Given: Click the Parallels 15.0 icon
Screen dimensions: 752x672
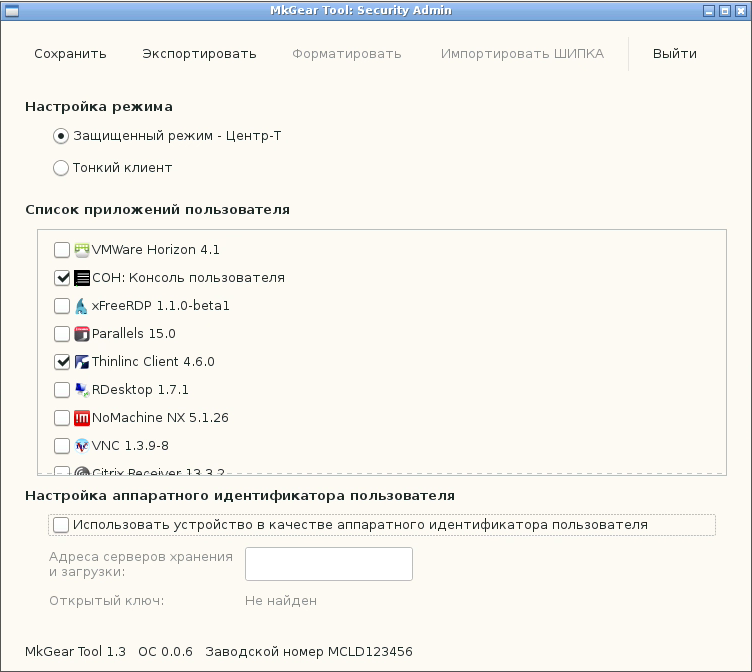Looking at the screenshot, I should point(82,334).
